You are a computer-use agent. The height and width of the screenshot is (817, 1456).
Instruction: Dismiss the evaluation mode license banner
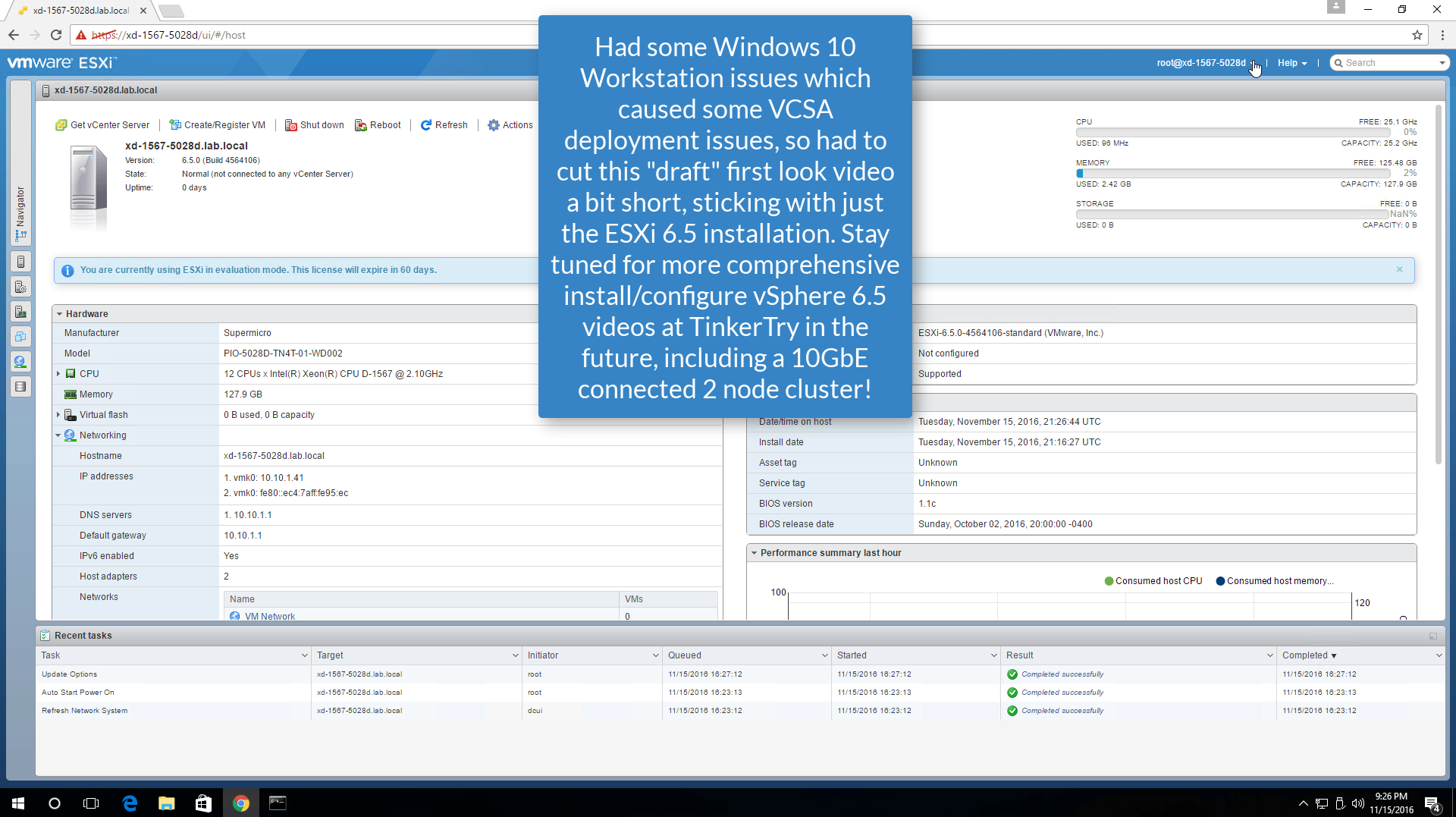1400,269
